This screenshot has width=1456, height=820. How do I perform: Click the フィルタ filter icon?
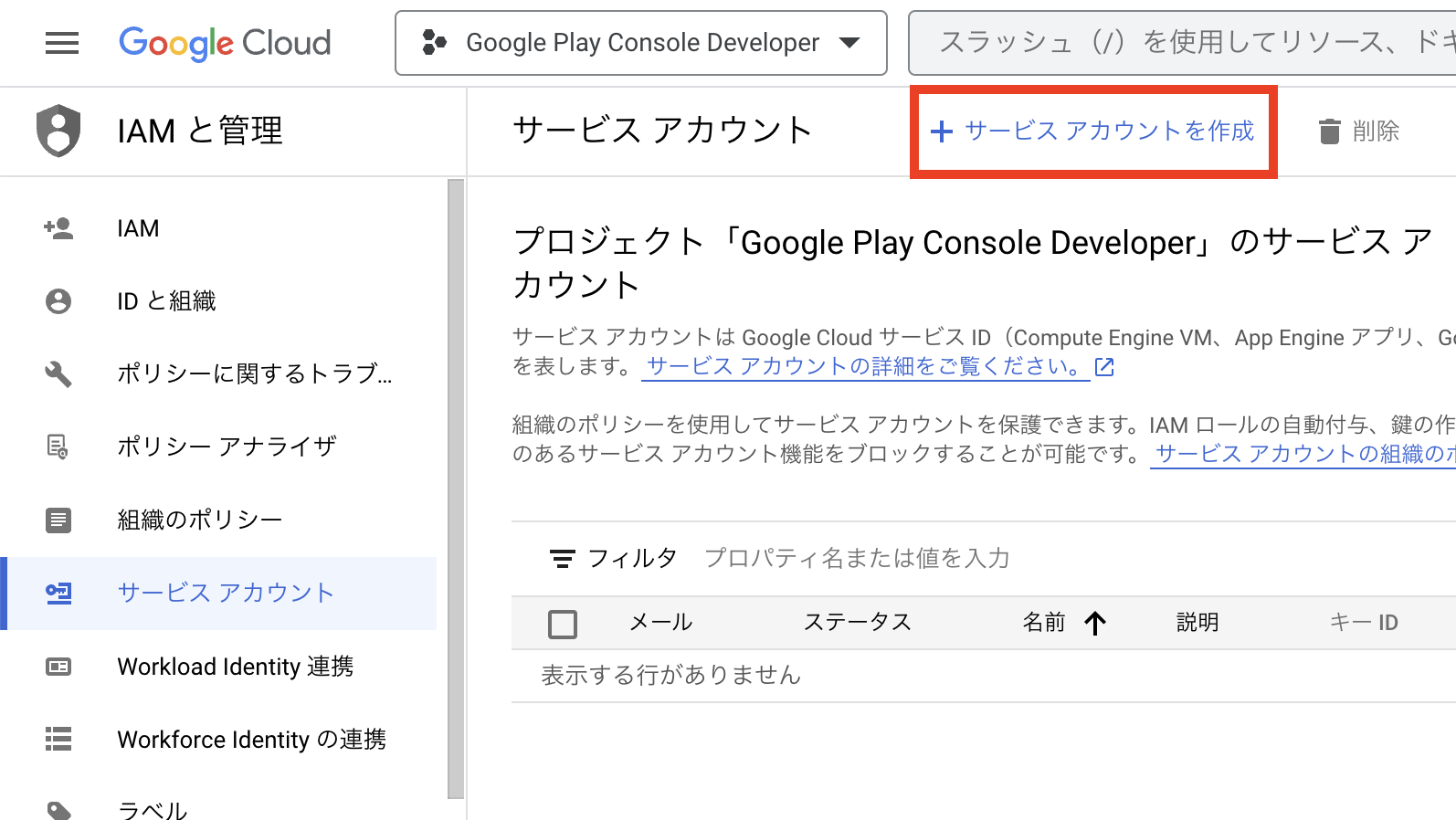click(x=562, y=558)
